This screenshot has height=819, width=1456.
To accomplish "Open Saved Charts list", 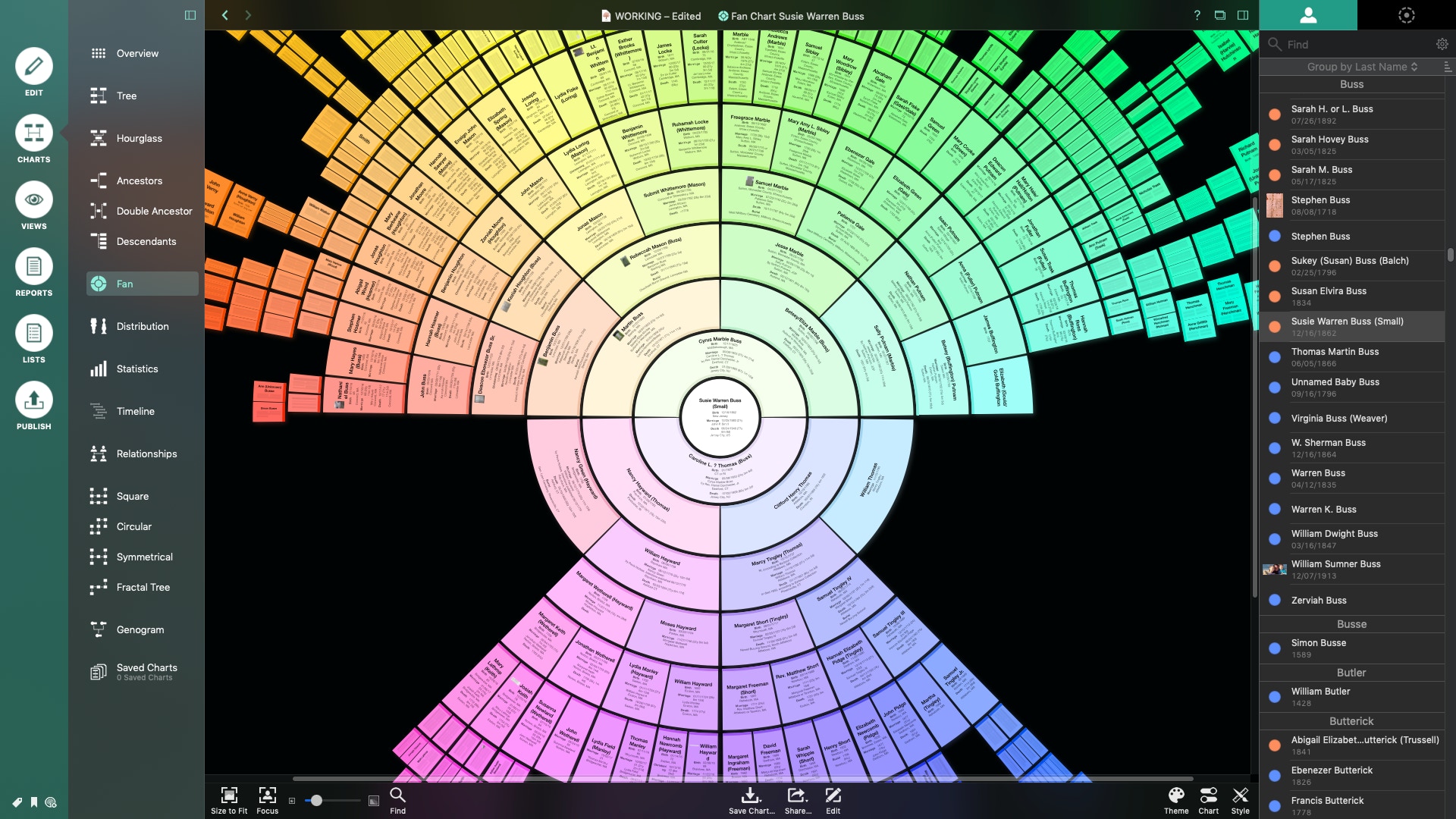I will coord(143,672).
